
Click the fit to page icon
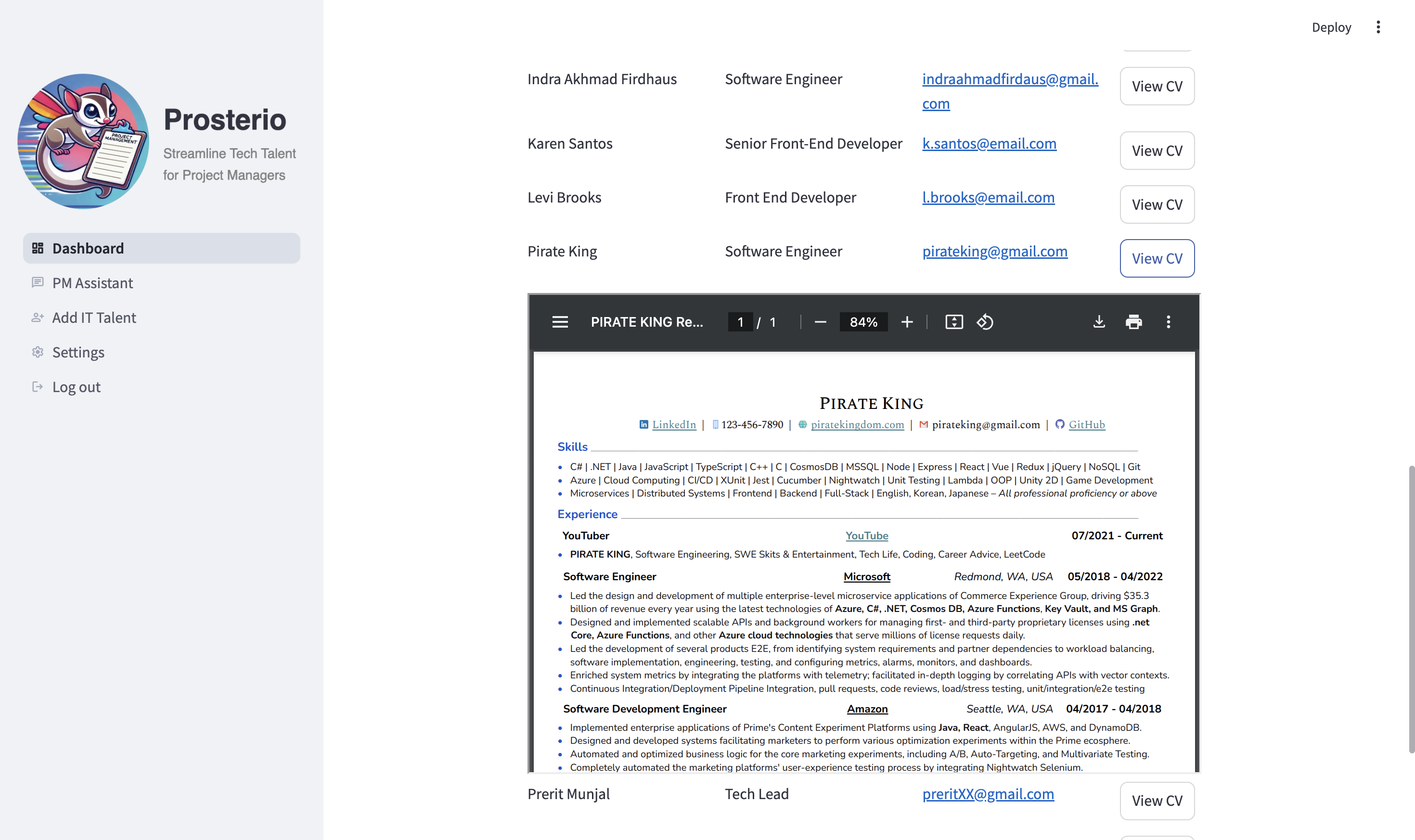(x=954, y=322)
